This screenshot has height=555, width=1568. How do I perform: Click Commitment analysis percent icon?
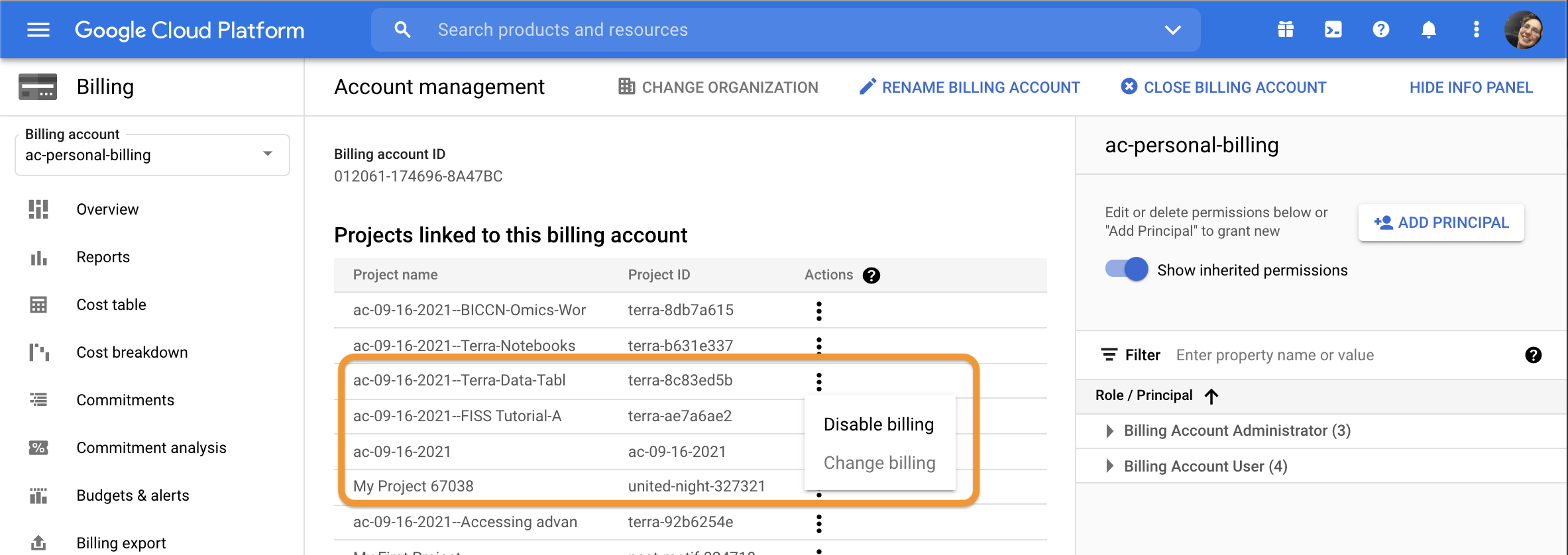pyautogui.click(x=38, y=448)
